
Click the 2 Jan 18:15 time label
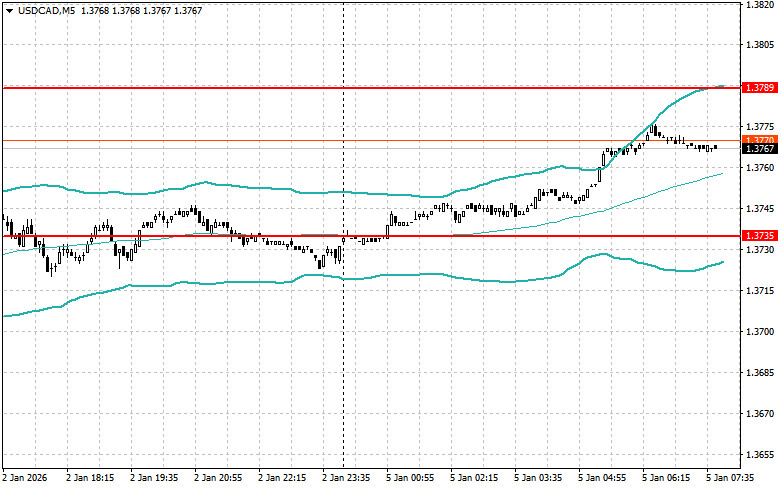pos(90,478)
